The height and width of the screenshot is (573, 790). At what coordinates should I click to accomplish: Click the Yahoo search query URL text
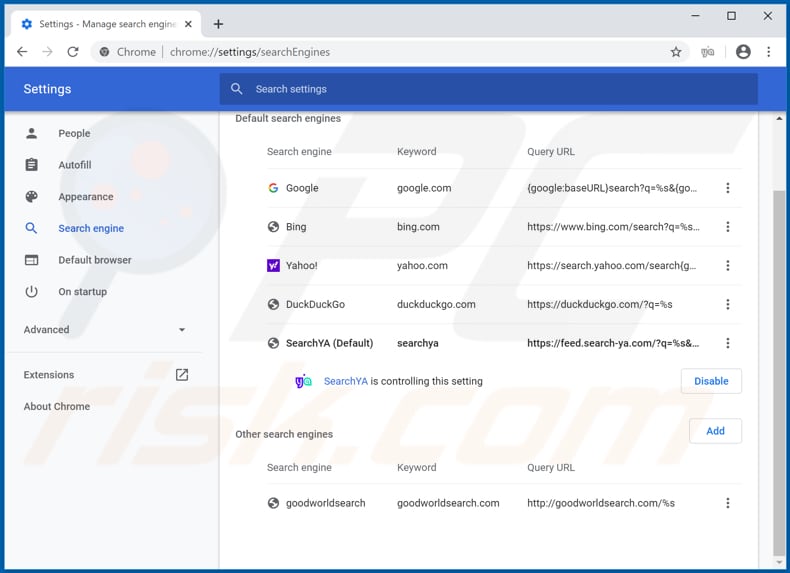tap(612, 266)
